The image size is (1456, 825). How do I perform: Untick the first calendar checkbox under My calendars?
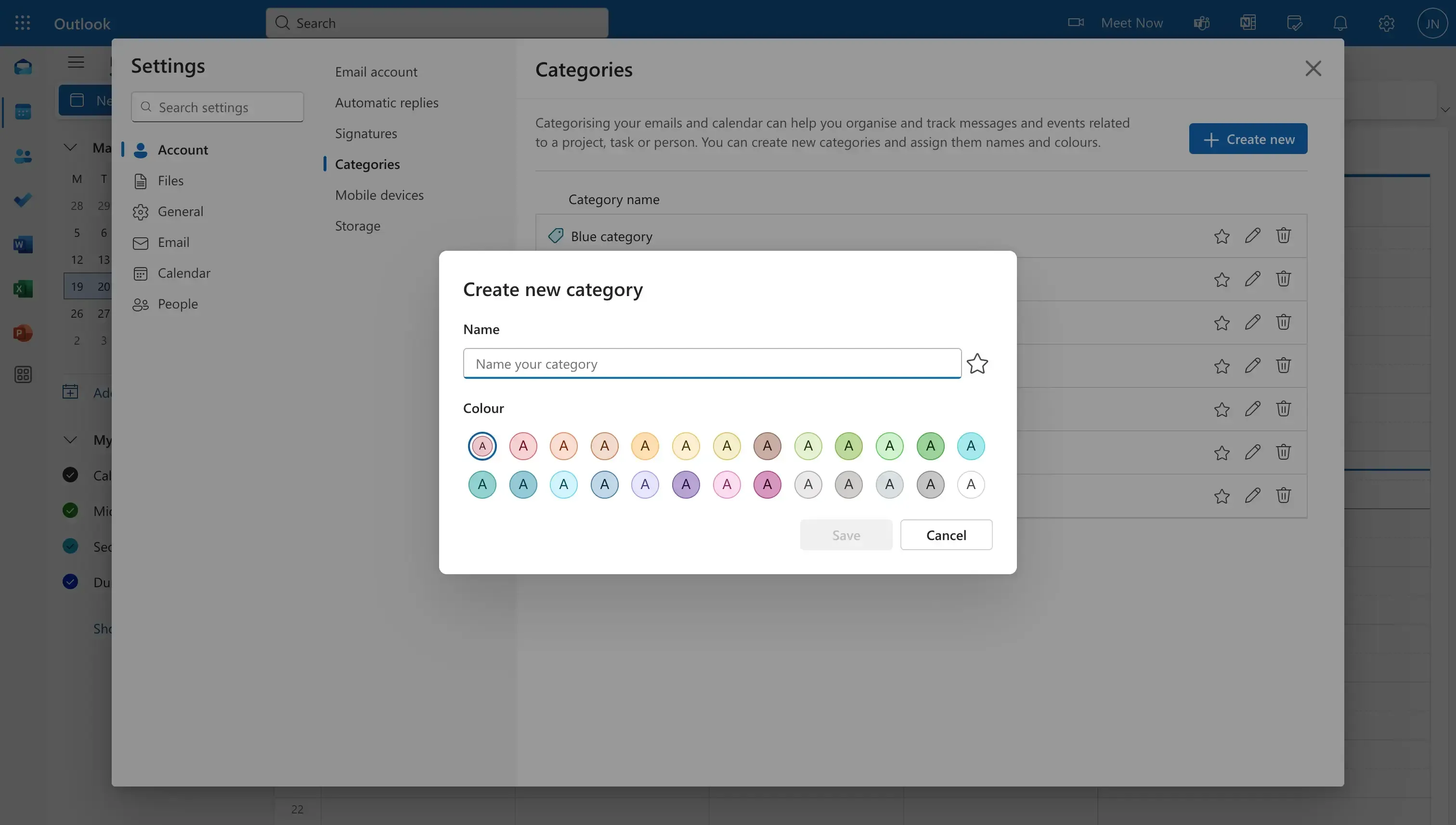point(70,476)
